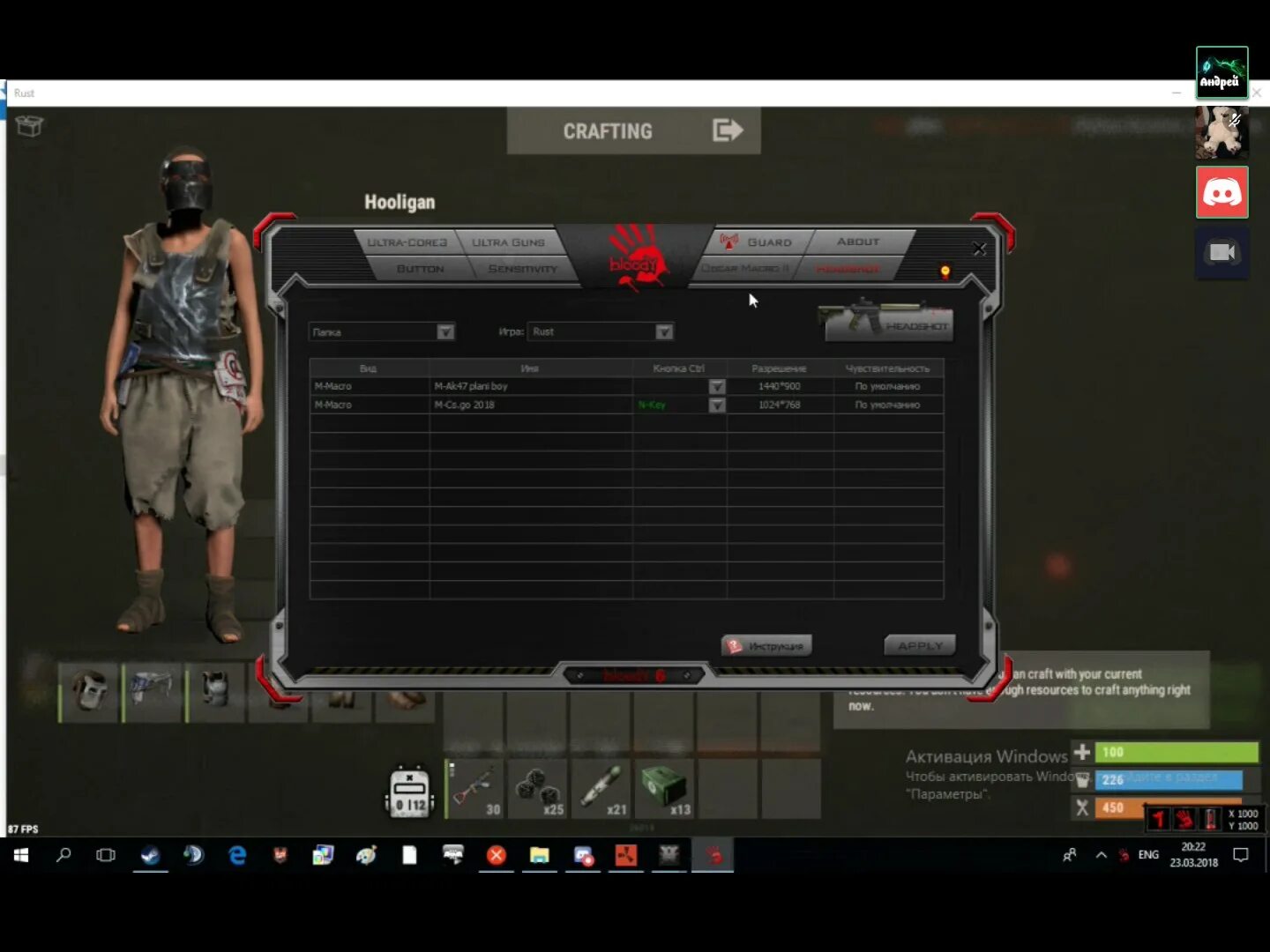Switch to the About tab
Viewport: 1270px width, 952px height.
[858, 242]
